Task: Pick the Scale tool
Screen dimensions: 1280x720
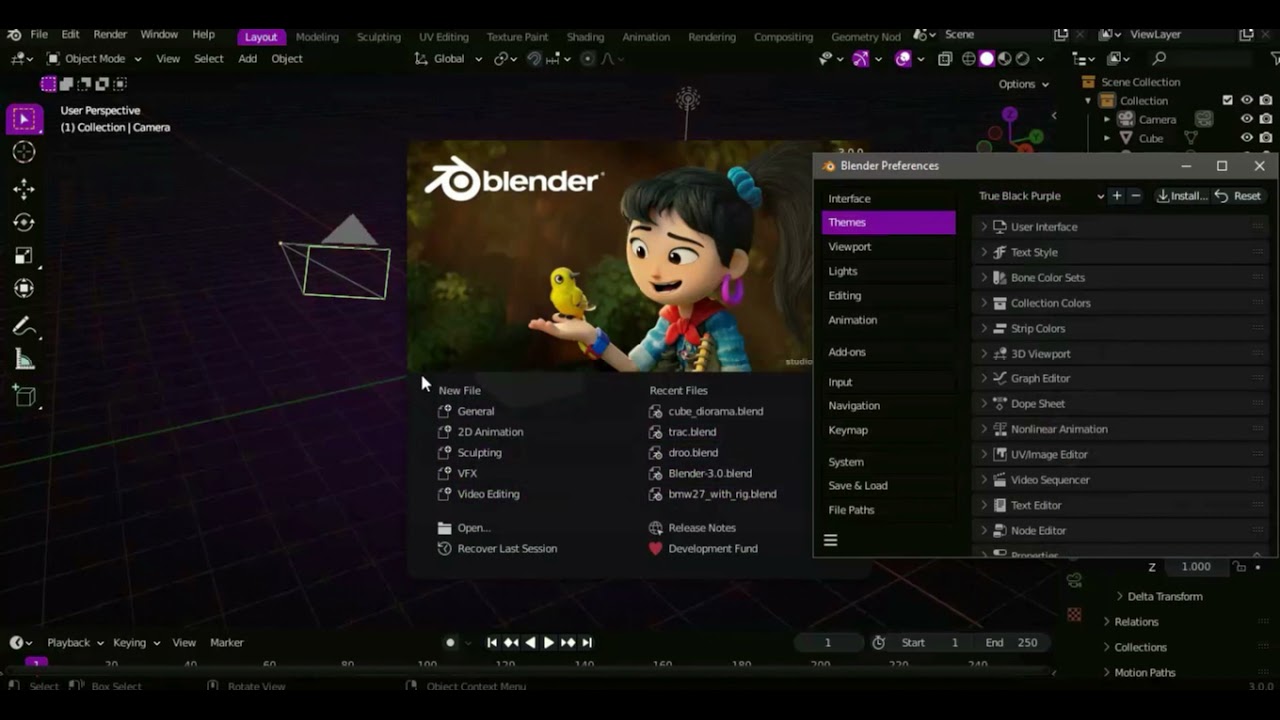Action: (x=24, y=255)
